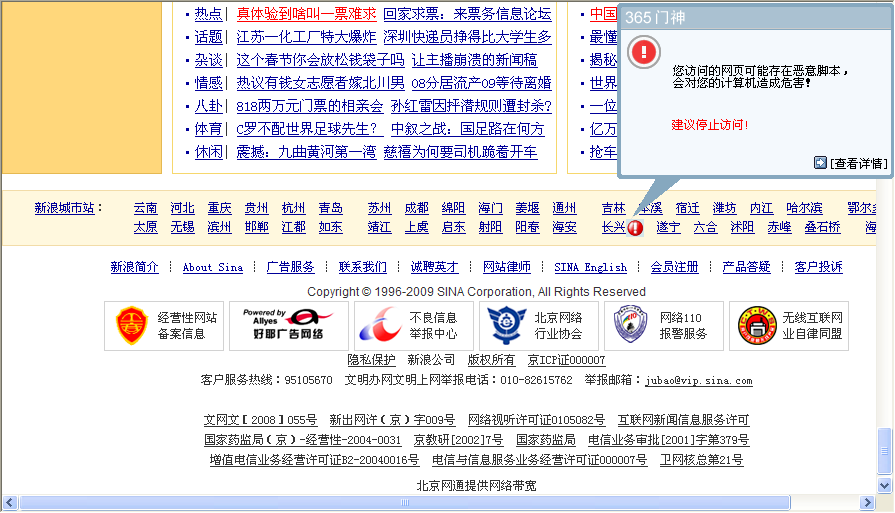This screenshot has height=513, width=895.
Task: Open the 增值电信业务经营许可证B2-20040016号 link
Action: [x=314, y=460]
